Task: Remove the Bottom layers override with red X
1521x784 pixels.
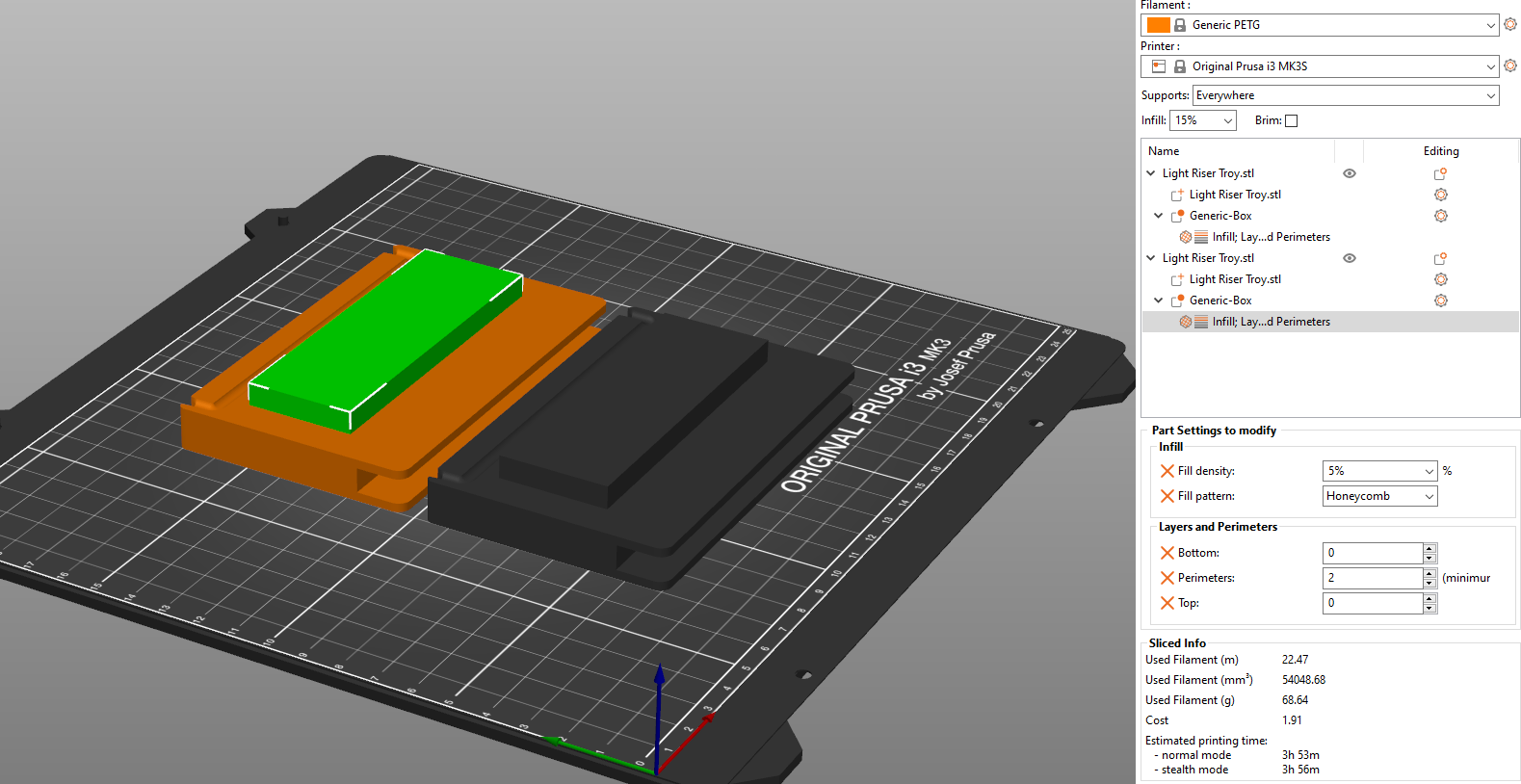Action: pyautogui.click(x=1167, y=553)
